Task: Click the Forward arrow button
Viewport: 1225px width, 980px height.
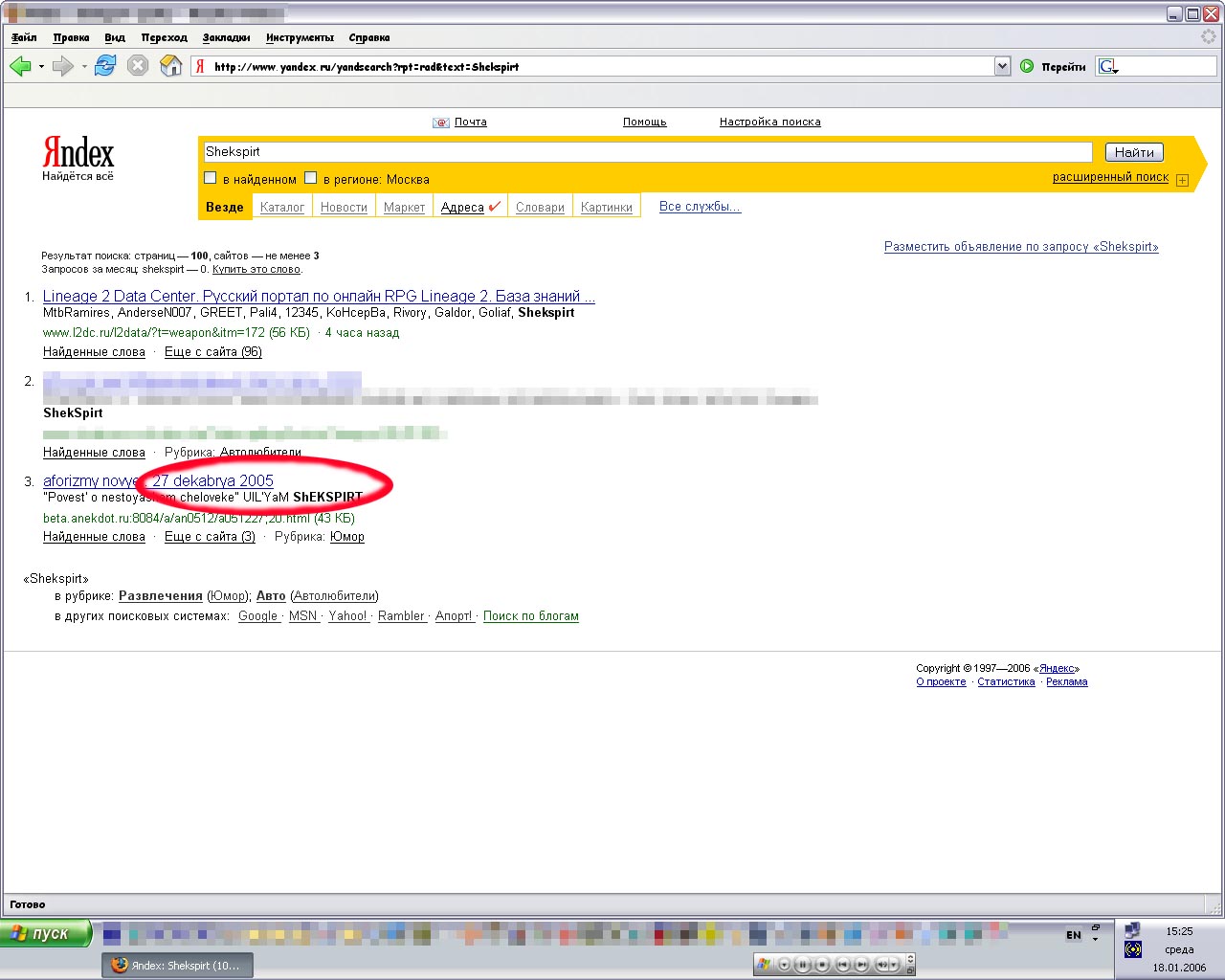Action: tap(62, 66)
